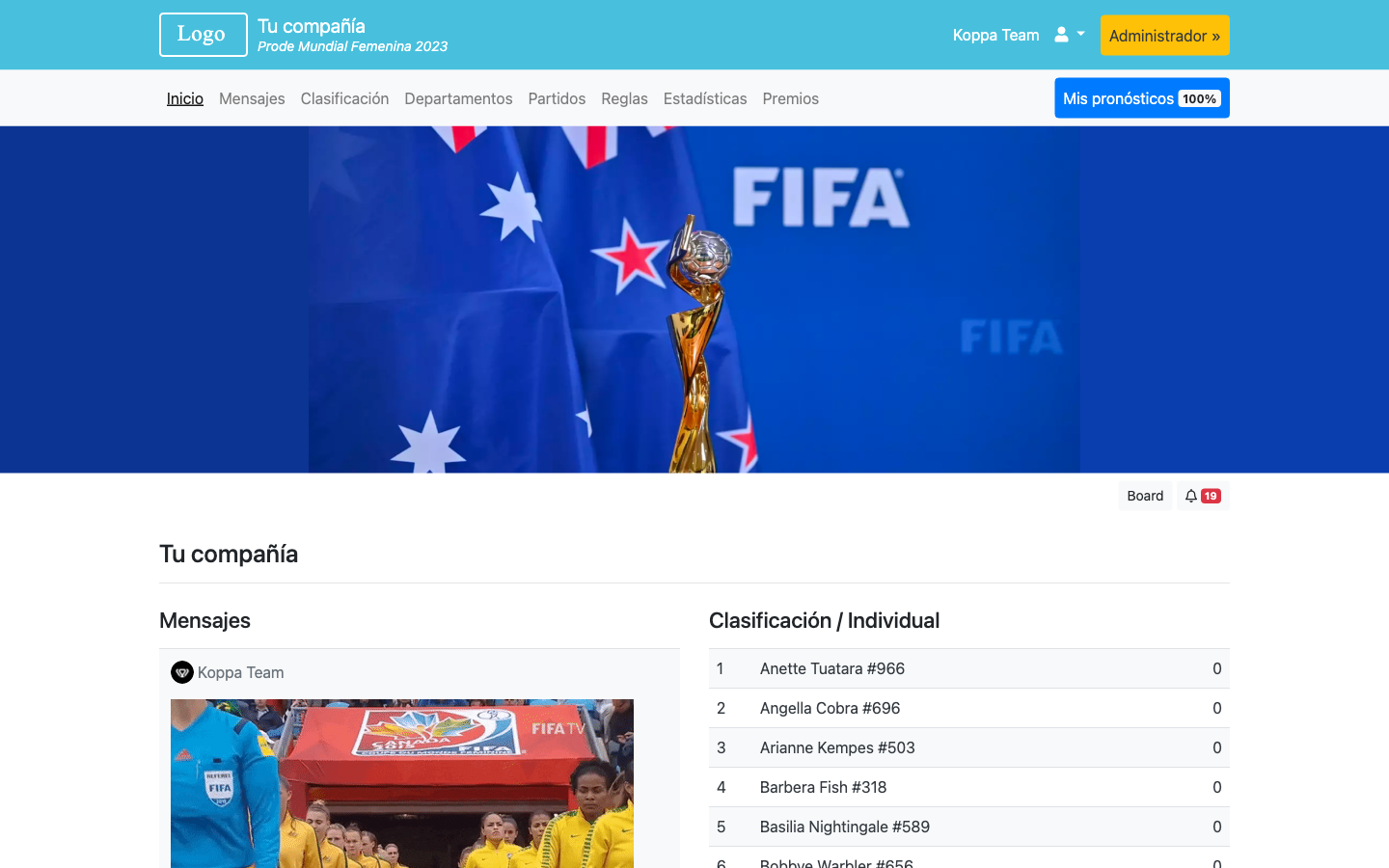Open the user profile dropdown icon
The width and height of the screenshot is (1389, 868).
[x=1069, y=35]
